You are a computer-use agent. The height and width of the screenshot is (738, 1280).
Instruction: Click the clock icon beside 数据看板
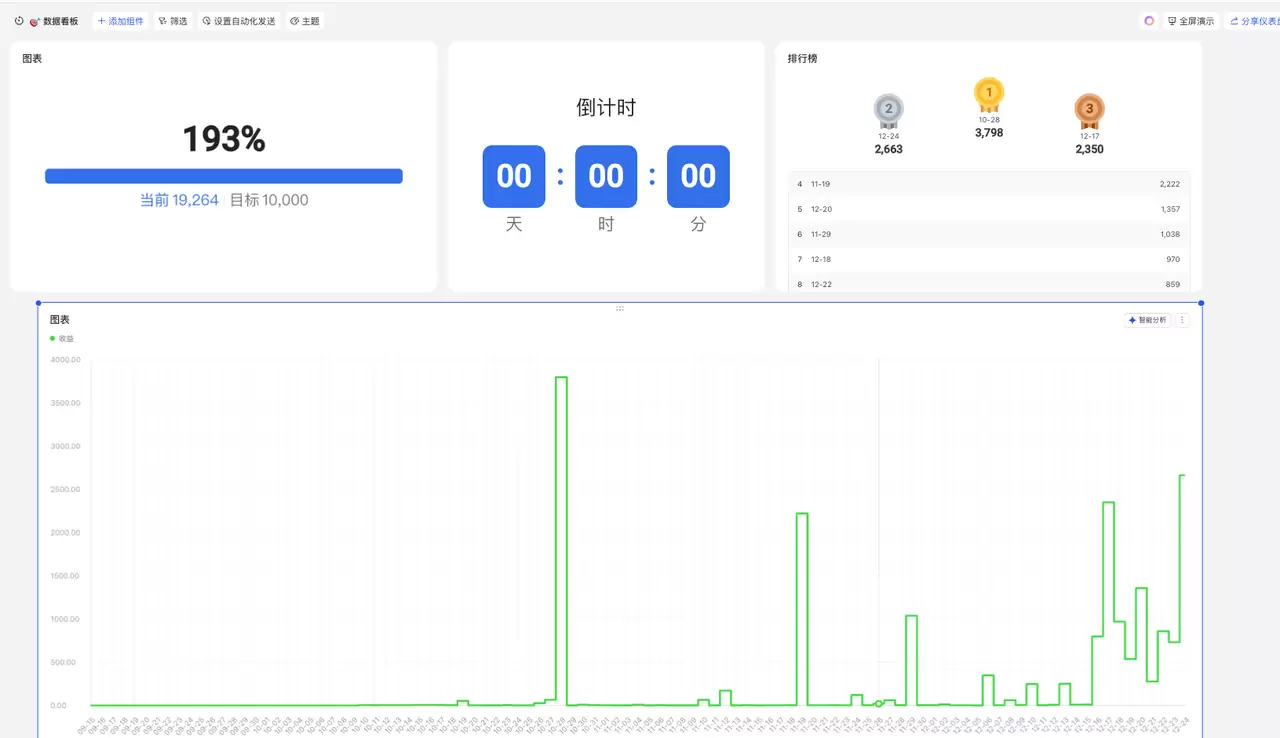(x=19, y=21)
